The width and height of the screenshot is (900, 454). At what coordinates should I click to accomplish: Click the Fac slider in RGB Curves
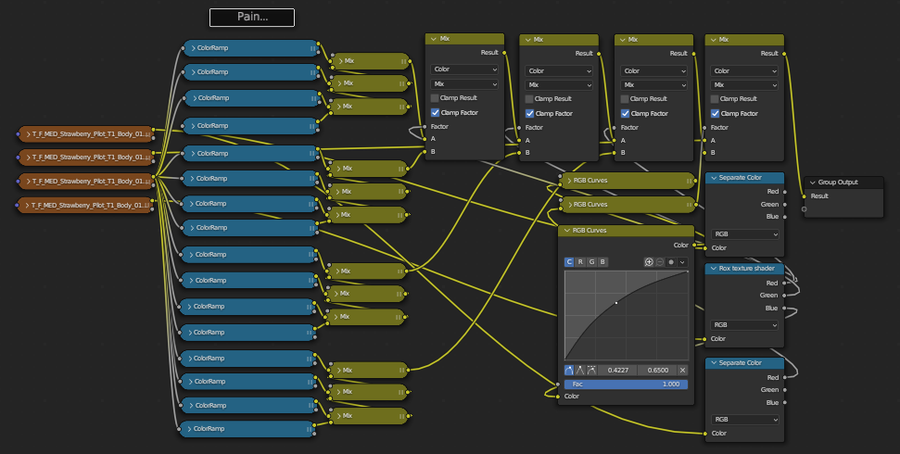626,384
